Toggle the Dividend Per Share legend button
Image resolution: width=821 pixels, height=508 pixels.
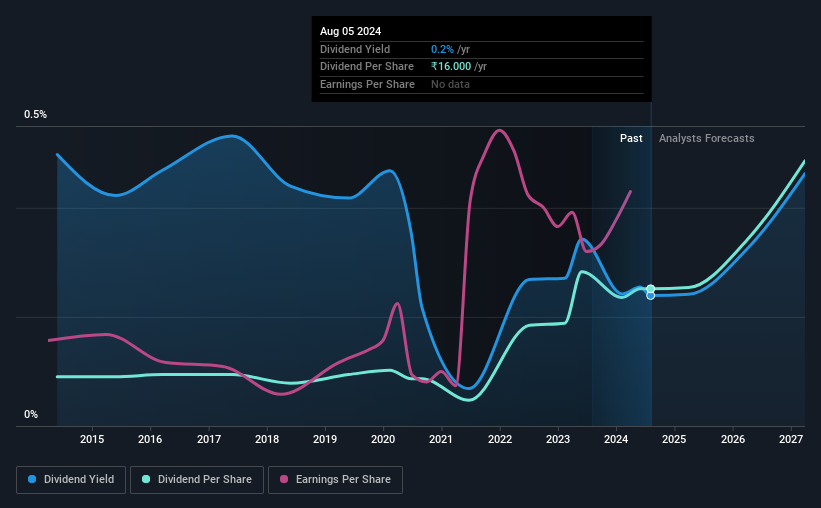pyautogui.click(x=197, y=480)
